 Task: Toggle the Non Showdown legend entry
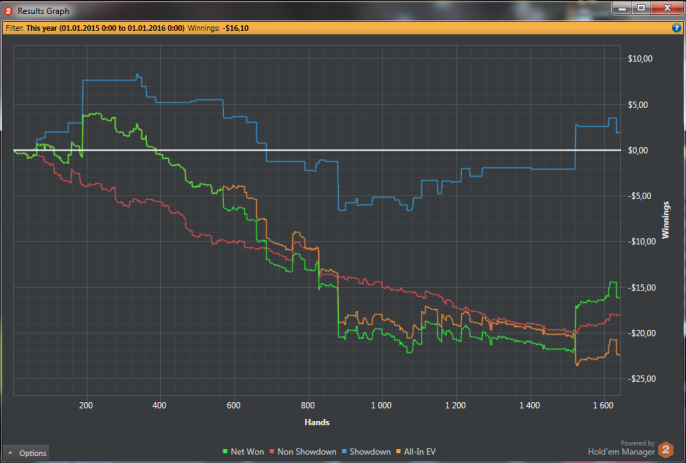(x=303, y=452)
